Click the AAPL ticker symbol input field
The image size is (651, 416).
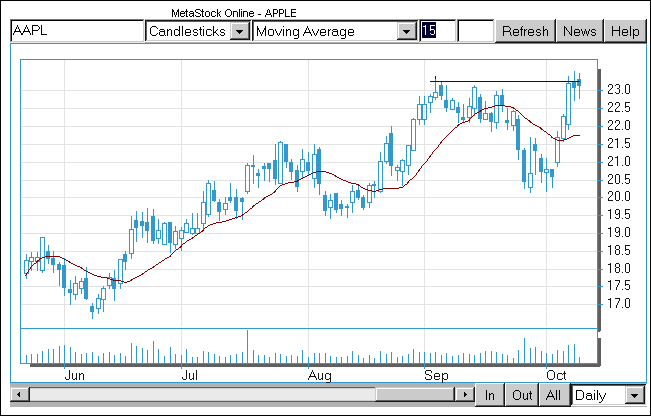click(x=77, y=31)
